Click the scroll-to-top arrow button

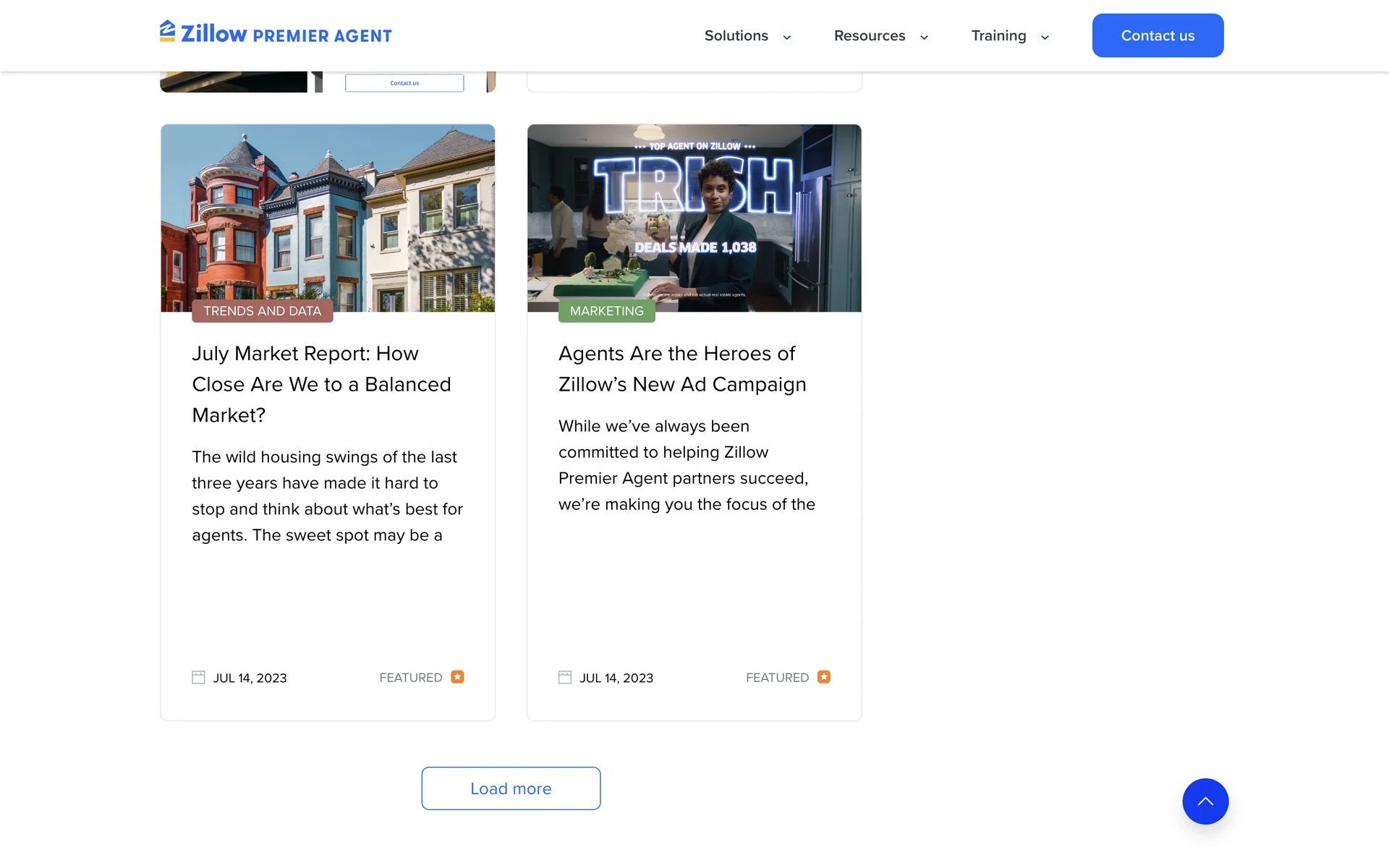pos(1205,801)
